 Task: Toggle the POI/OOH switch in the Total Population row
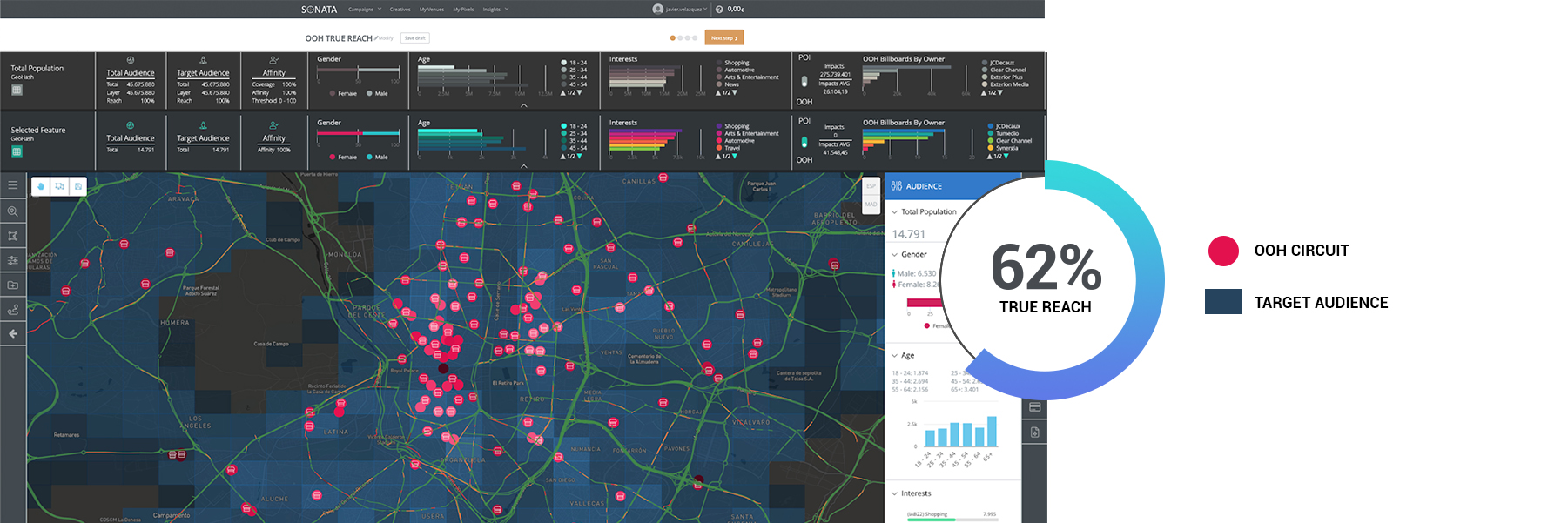(x=804, y=80)
